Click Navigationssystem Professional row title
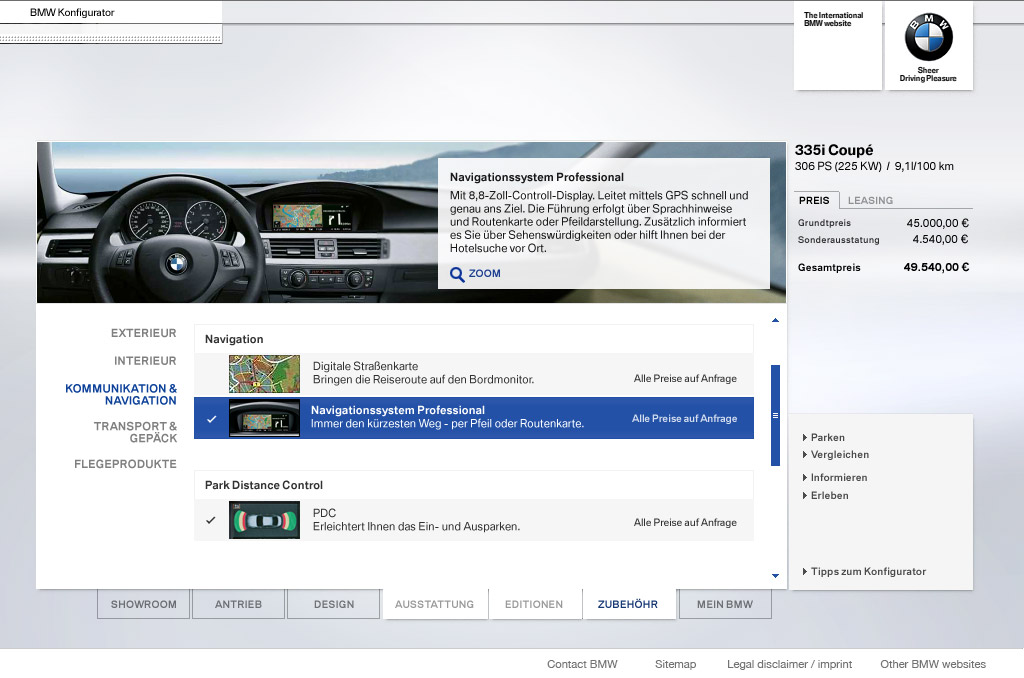The width and height of the screenshot is (1024, 678). click(x=398, y=410)
